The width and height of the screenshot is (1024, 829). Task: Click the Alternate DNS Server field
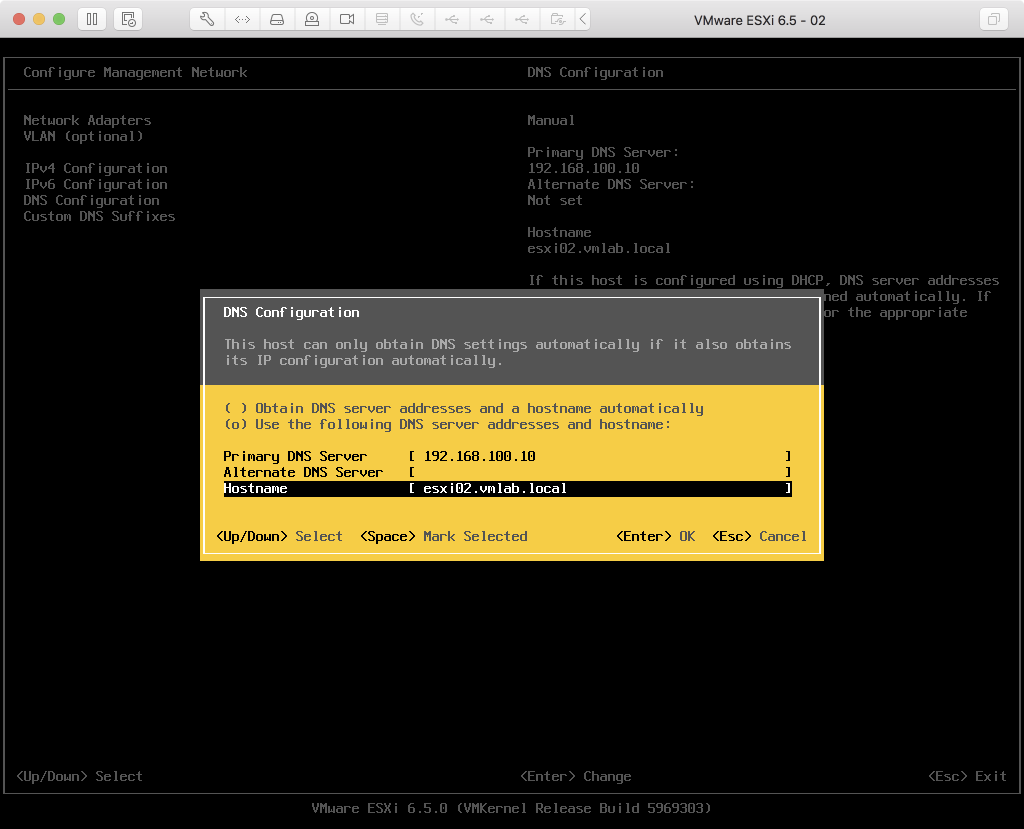pyautogui.click(x=600, y=472)
